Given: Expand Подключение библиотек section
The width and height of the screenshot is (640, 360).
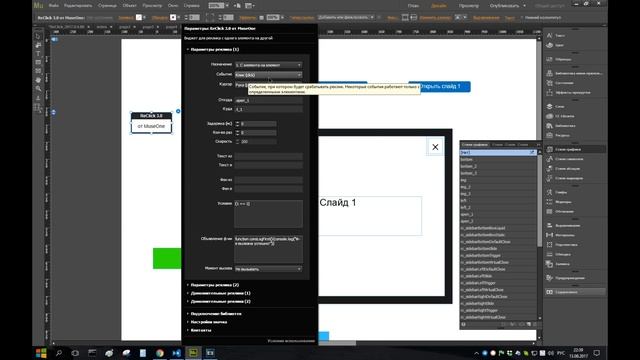Looking at the screenshot, I should 214,313.
